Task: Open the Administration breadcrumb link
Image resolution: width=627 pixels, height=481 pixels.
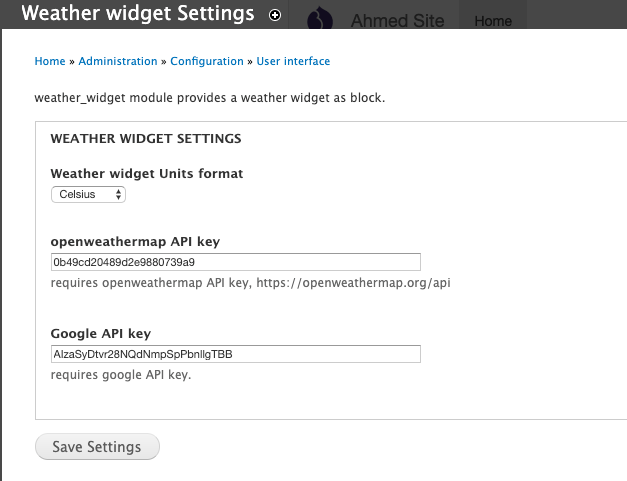Action: [x=118, y=61]
